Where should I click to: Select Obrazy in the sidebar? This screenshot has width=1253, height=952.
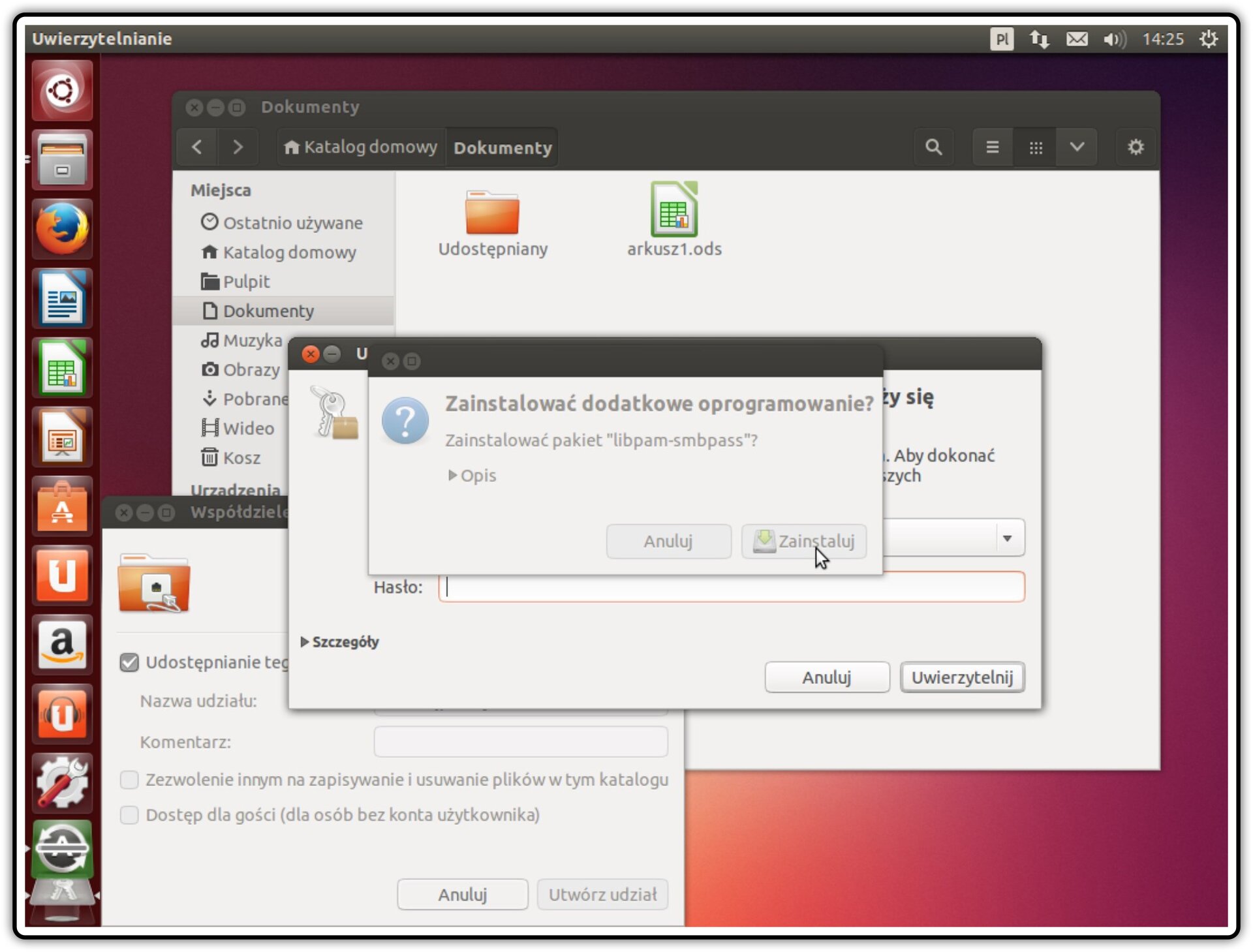(240, 370)
